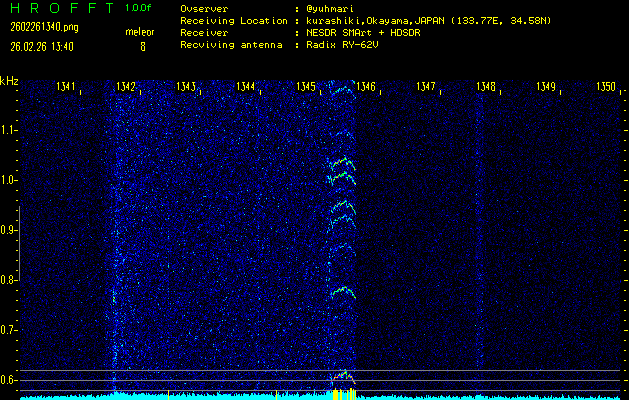This screenshot has width=629, height=400.
Task: Click the antenna value Radix RY-62V
Action: point(342,45)
